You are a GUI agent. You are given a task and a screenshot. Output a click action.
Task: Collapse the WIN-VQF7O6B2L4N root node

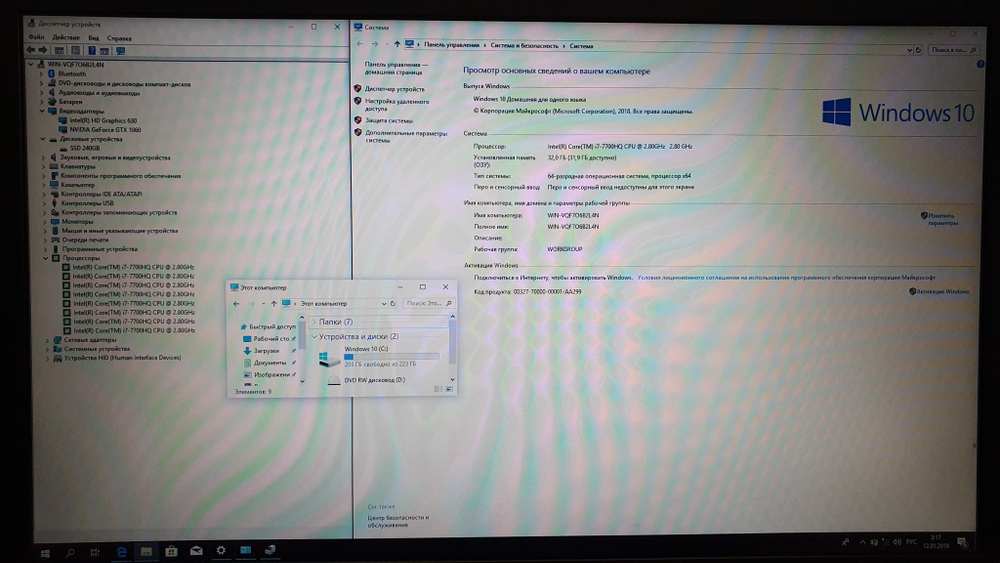30,64
